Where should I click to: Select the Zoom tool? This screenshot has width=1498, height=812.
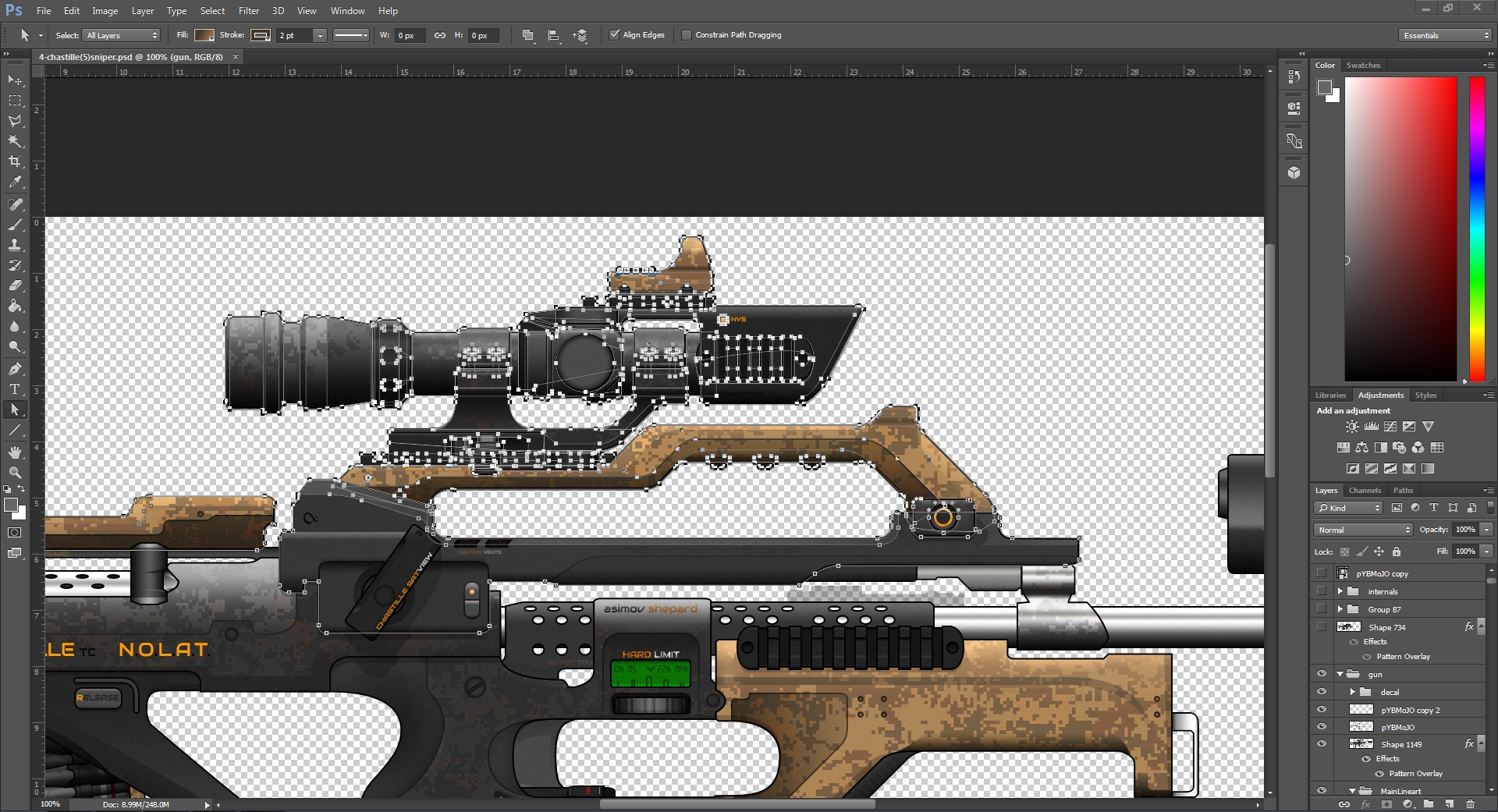pos(15,473)
